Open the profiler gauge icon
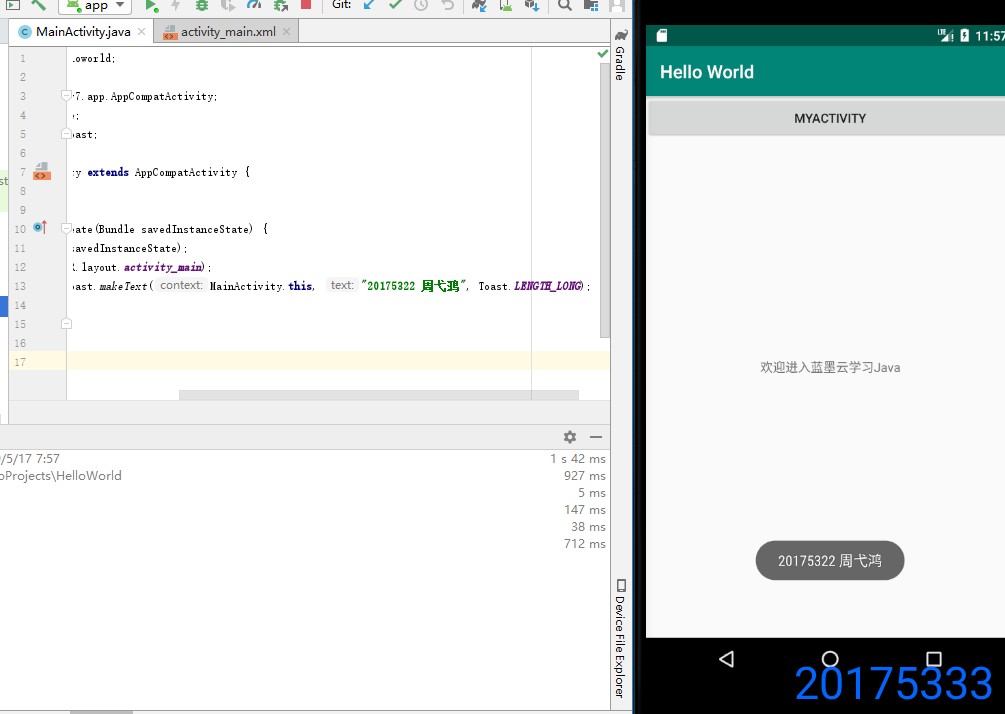Image resolution: width=1005 pixels, height=714 pixels. [254, 6]
